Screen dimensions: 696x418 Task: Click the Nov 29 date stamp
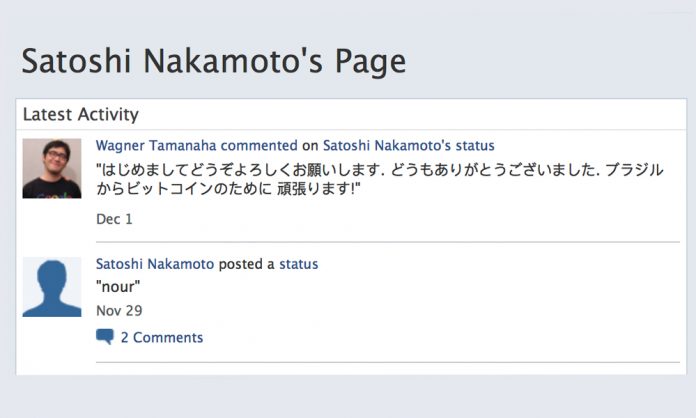click(x=119, y=311)
